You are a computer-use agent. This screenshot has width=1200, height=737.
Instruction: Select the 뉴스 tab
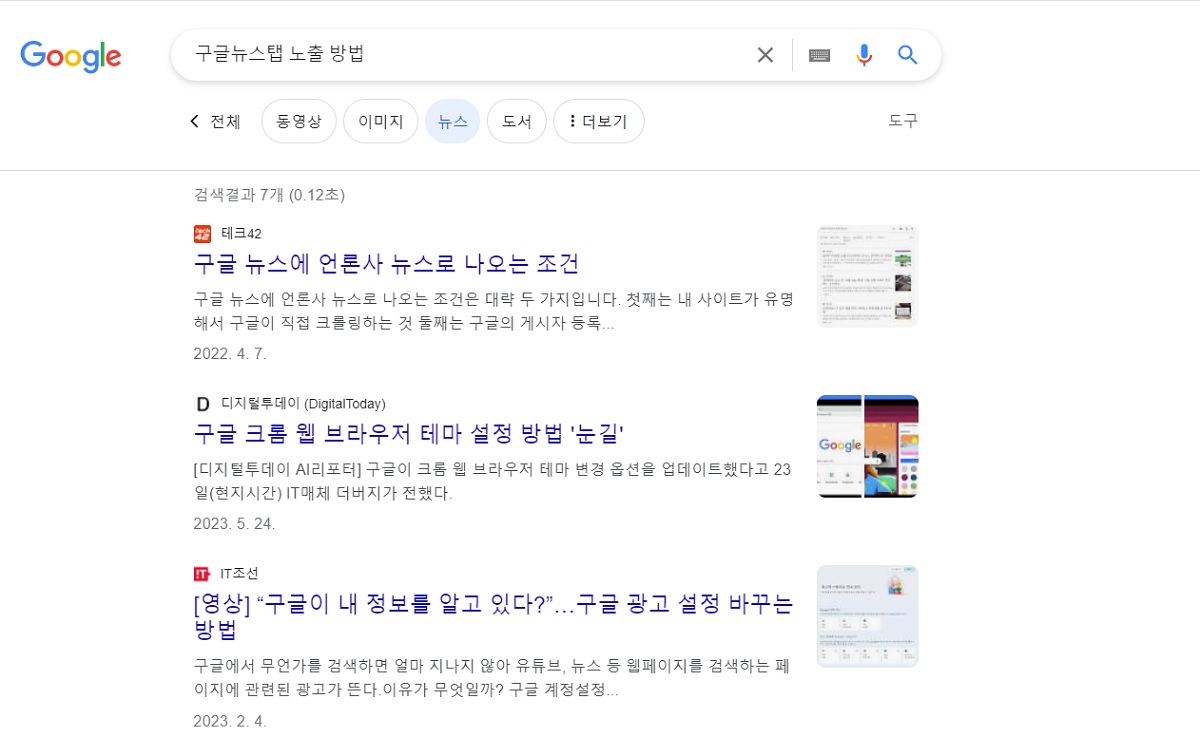click(x=453, y=121)
